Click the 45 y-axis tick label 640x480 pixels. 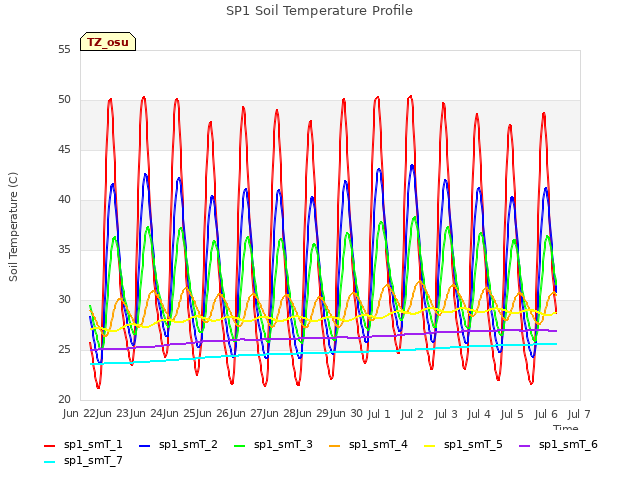point(64,150)
